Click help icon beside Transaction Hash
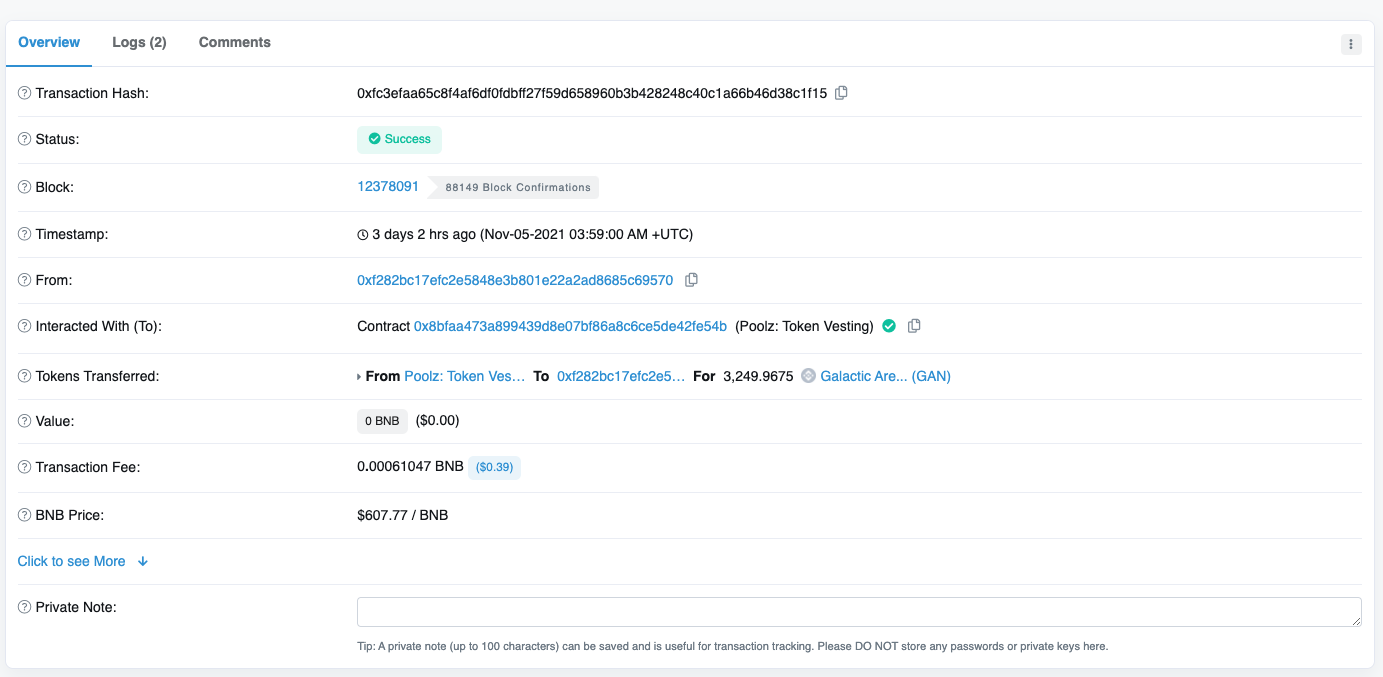The height and width of the screenshot is (677, 1383). click(25, 93)
